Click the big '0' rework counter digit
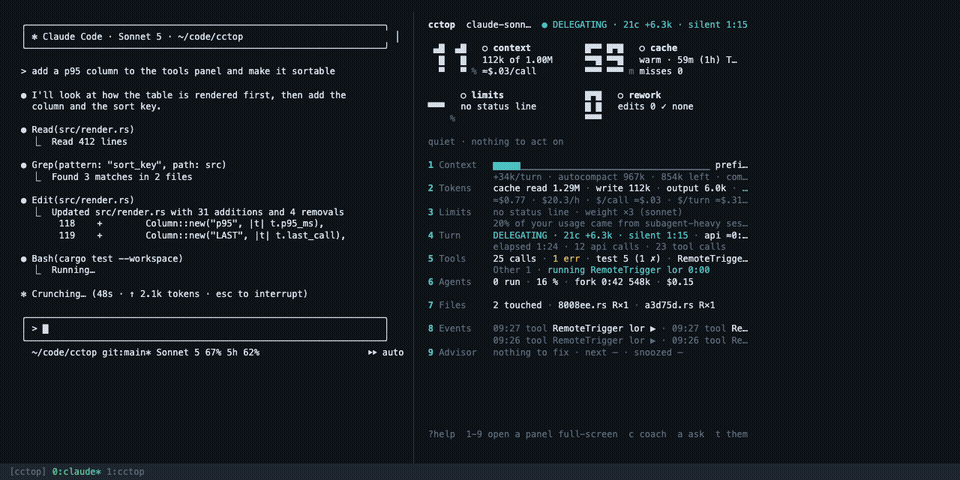This screenshot has height=480, width=960. pos(593,105)
